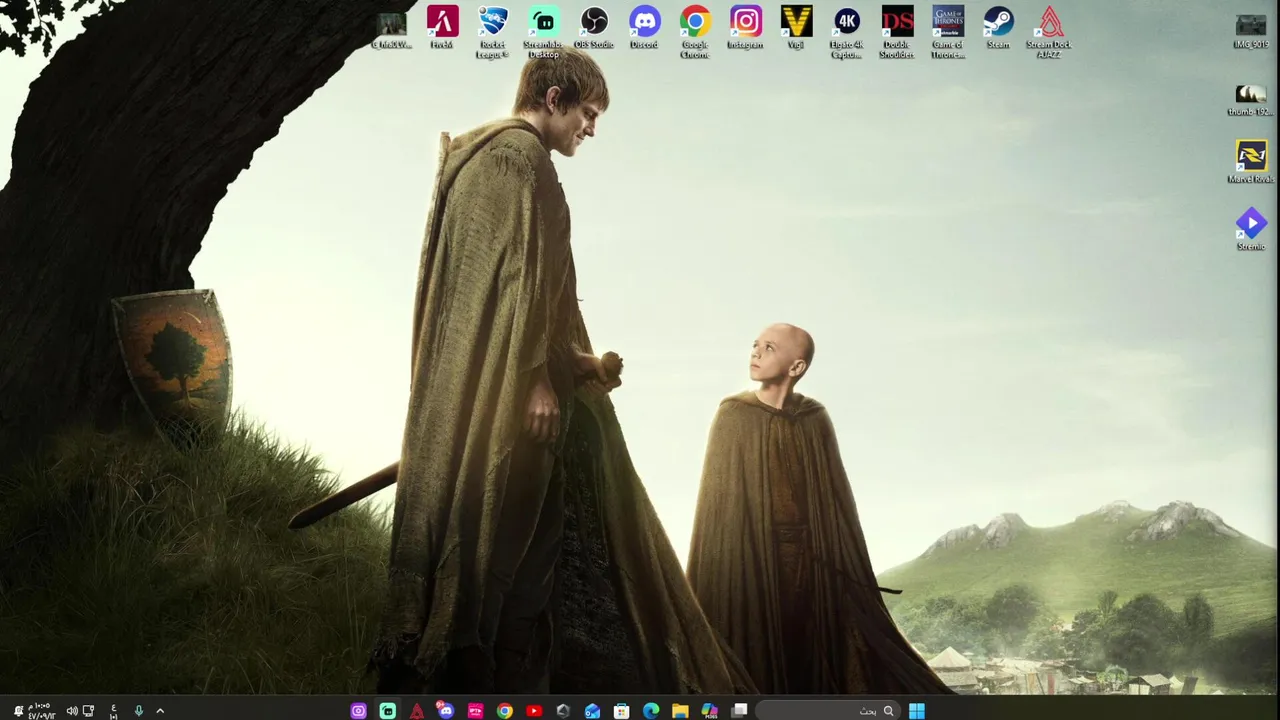
Task: Open the IPTV app on taskbar
Action: pos(475,711)
